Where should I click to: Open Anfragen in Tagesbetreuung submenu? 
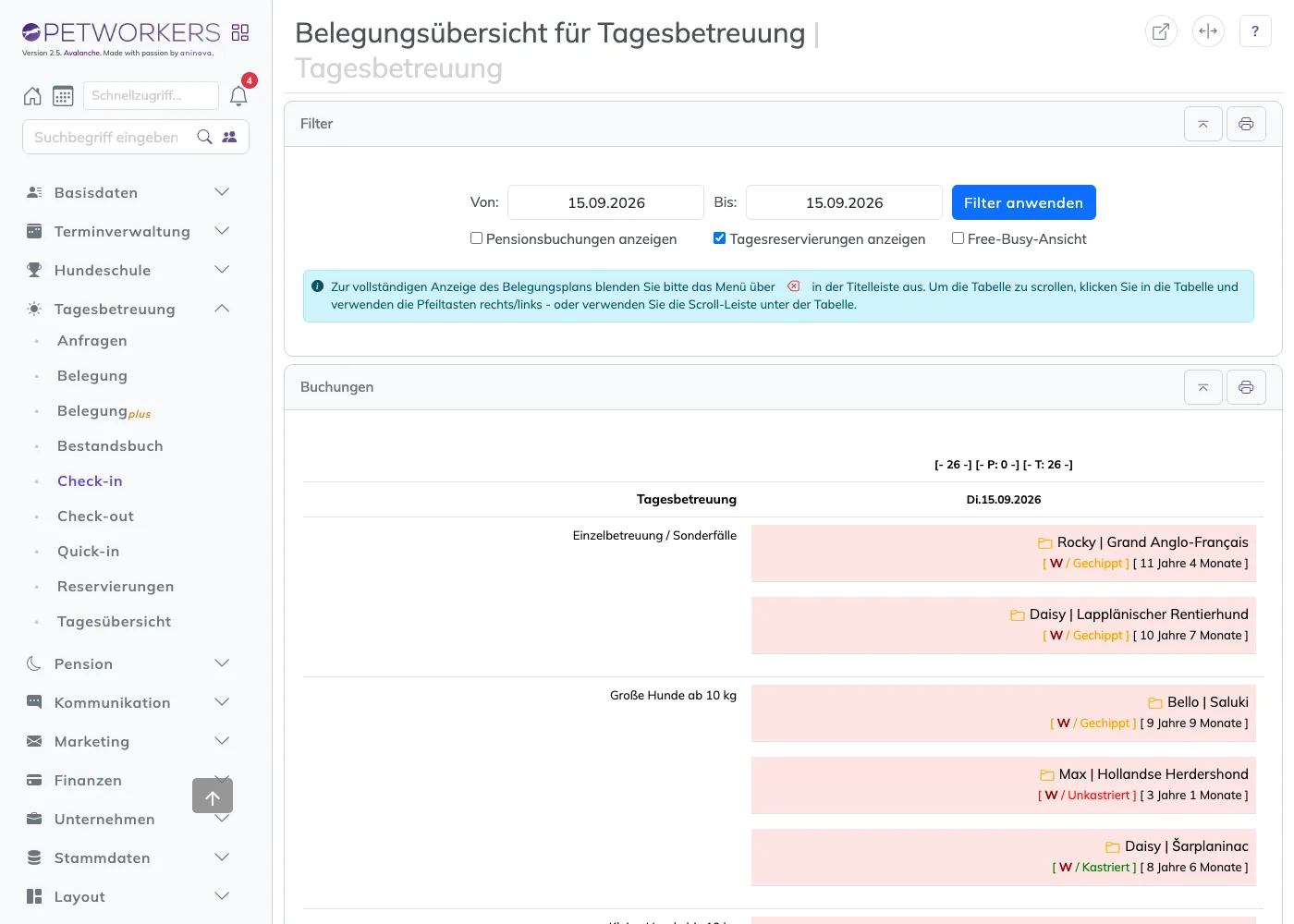point(92,341)
